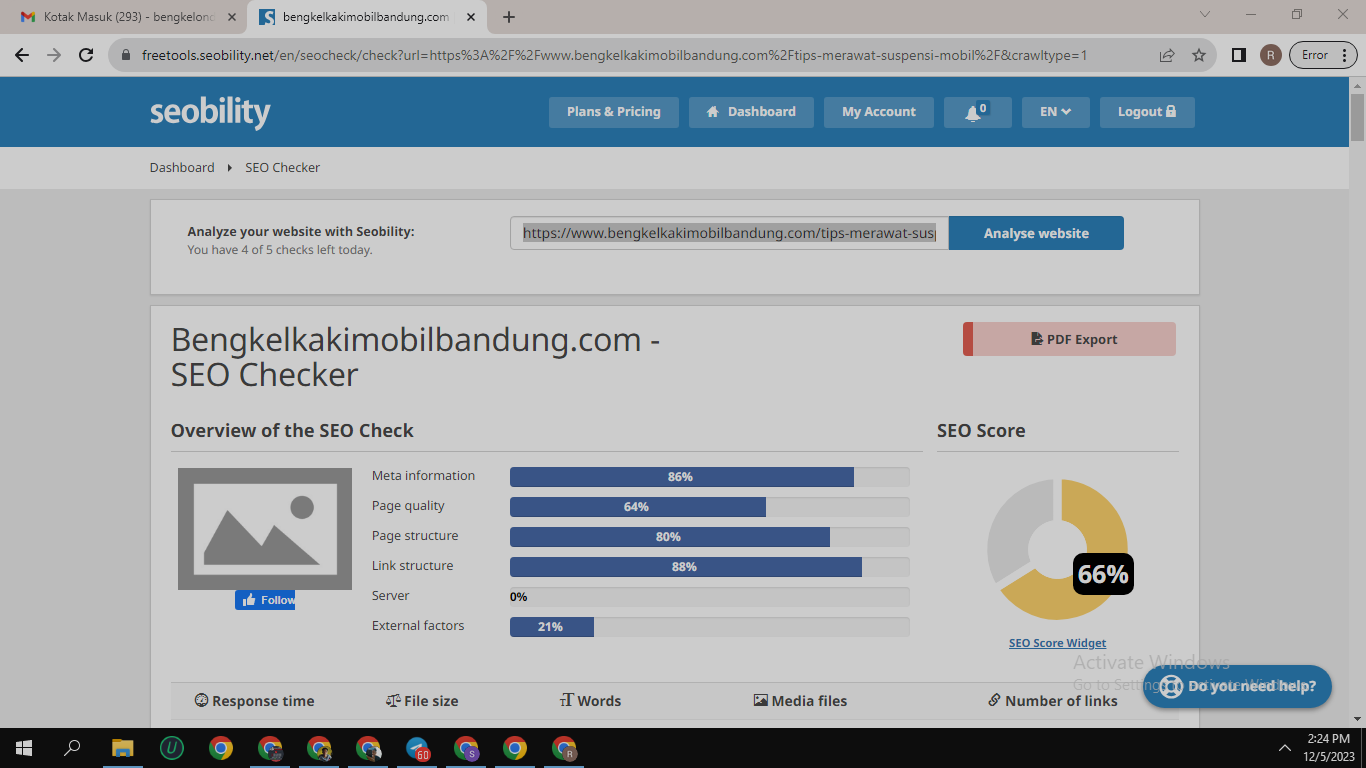This screenshot has height=768, width=1366.
Task: Click the Facebook Follow button
Action: tap(265, 600)
